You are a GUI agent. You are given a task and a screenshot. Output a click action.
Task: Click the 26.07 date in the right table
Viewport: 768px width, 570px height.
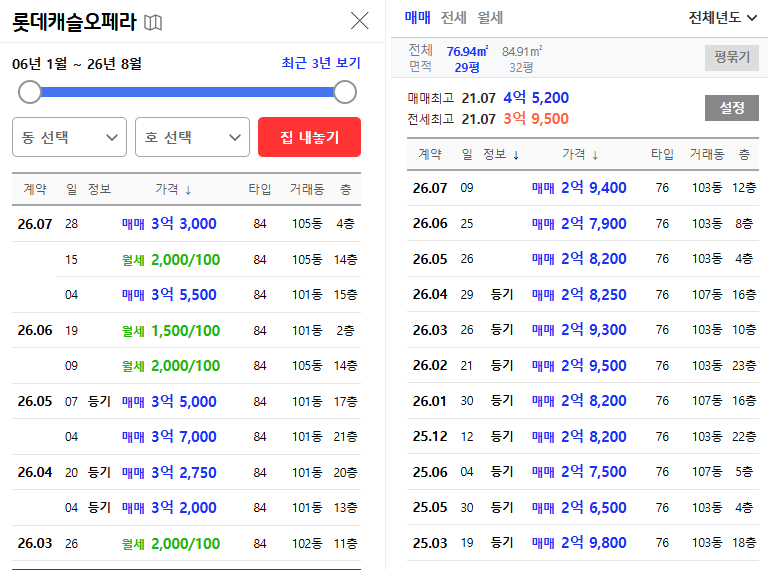tap(430, 188)
